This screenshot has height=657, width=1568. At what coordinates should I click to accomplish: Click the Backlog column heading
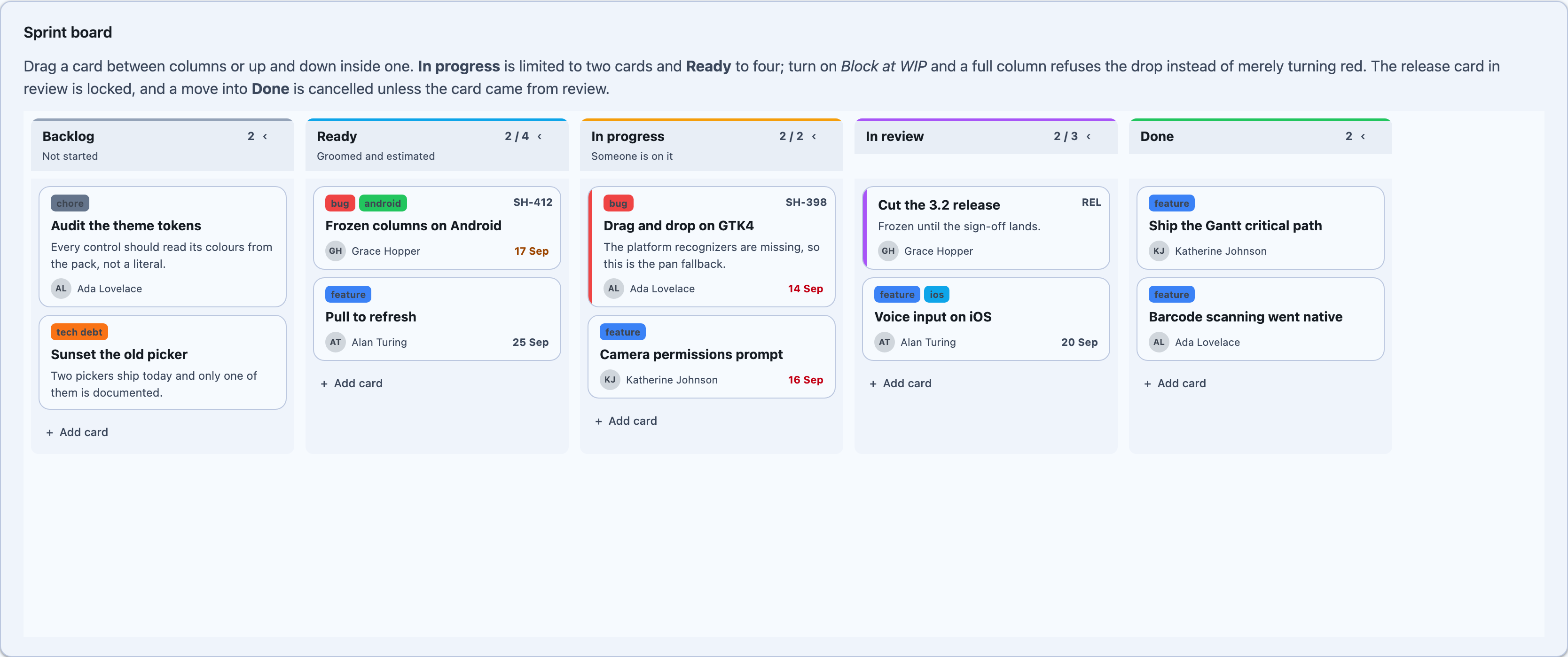[x=68, y=136]
